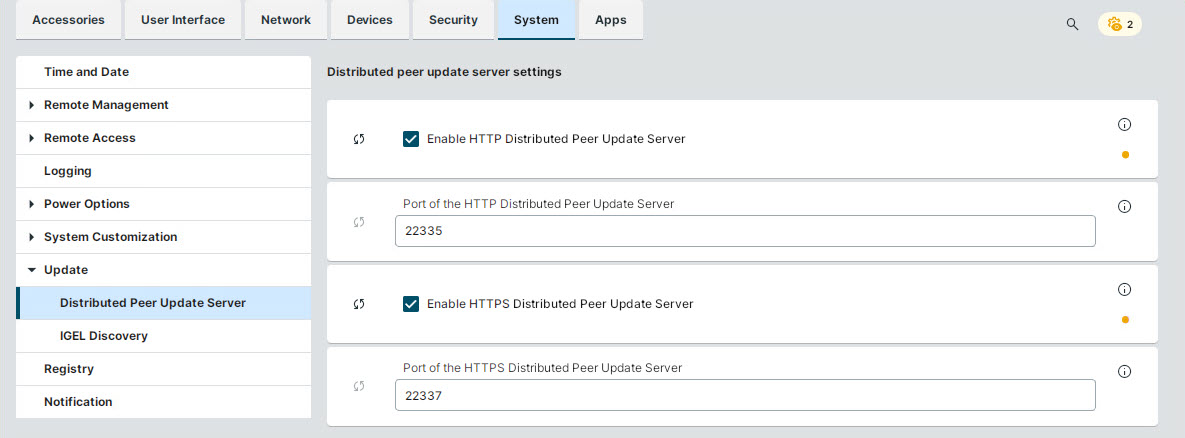
Task: Reset the HTTPS port setting to default
Action: (x=359, y=386)
